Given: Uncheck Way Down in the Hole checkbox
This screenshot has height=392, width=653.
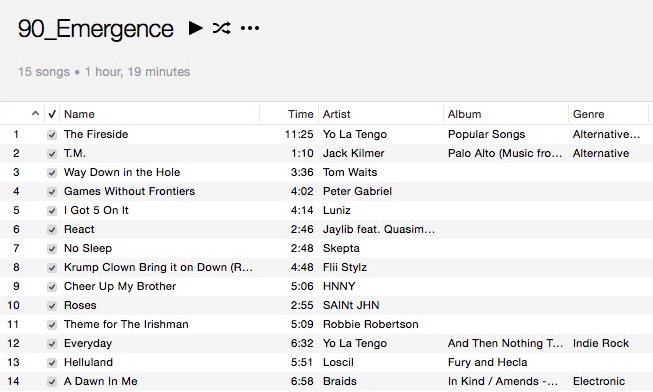Looking at the screenshot, I should (52, 172).
